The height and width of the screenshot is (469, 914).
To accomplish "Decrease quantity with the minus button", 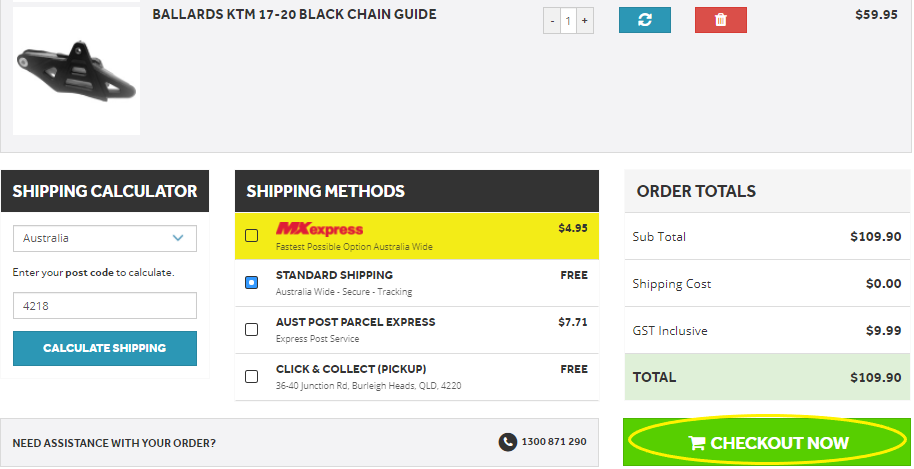I will (x=552, y=22).
